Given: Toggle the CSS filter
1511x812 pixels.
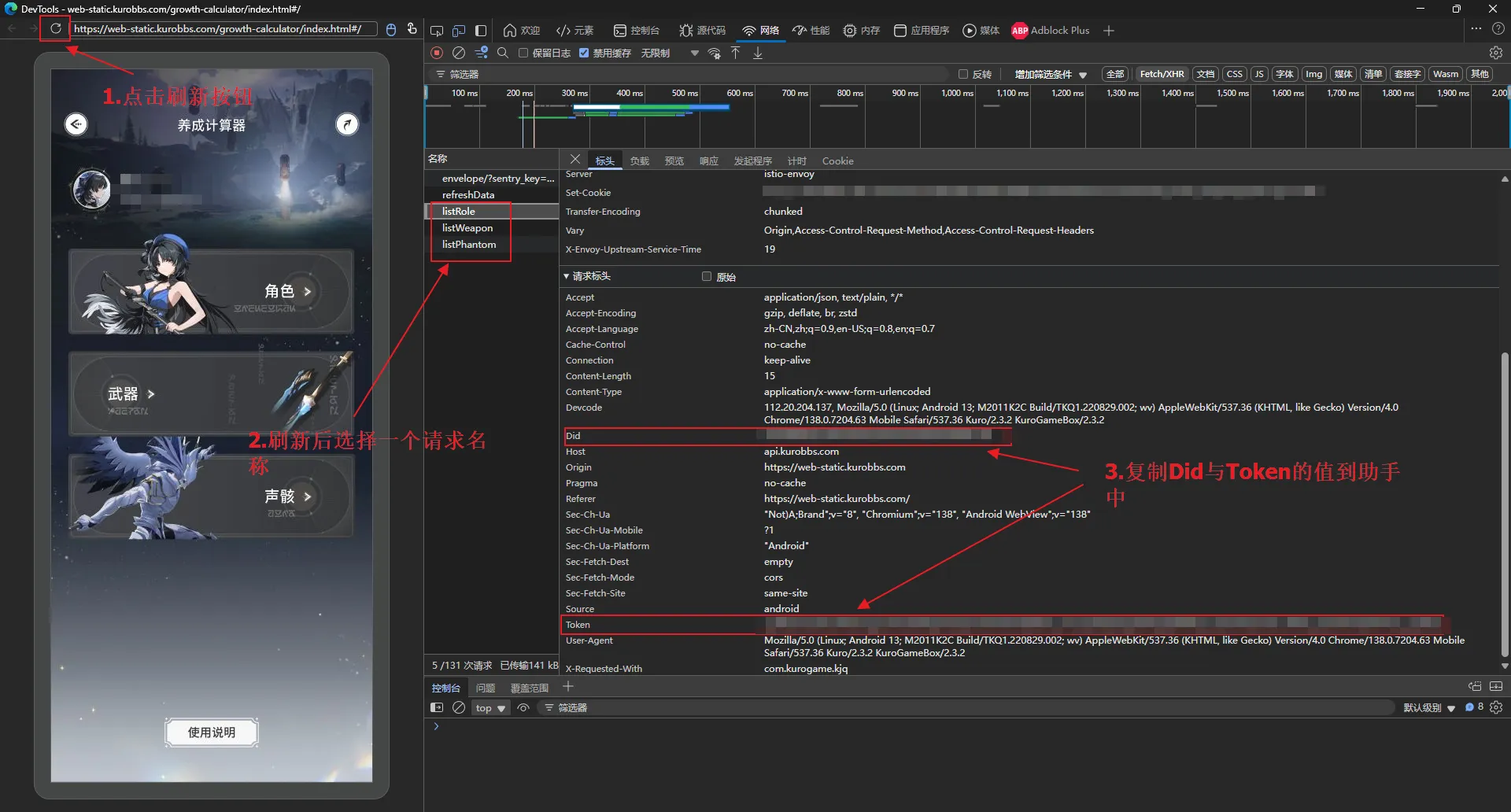Looking at the screenshot, I should (1234, 74).
